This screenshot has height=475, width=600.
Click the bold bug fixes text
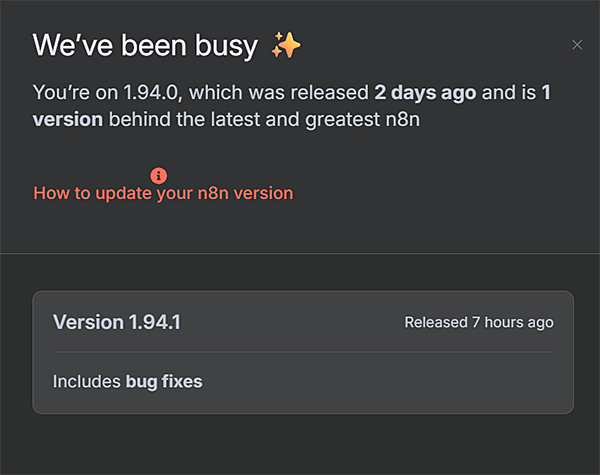point(164,382)
